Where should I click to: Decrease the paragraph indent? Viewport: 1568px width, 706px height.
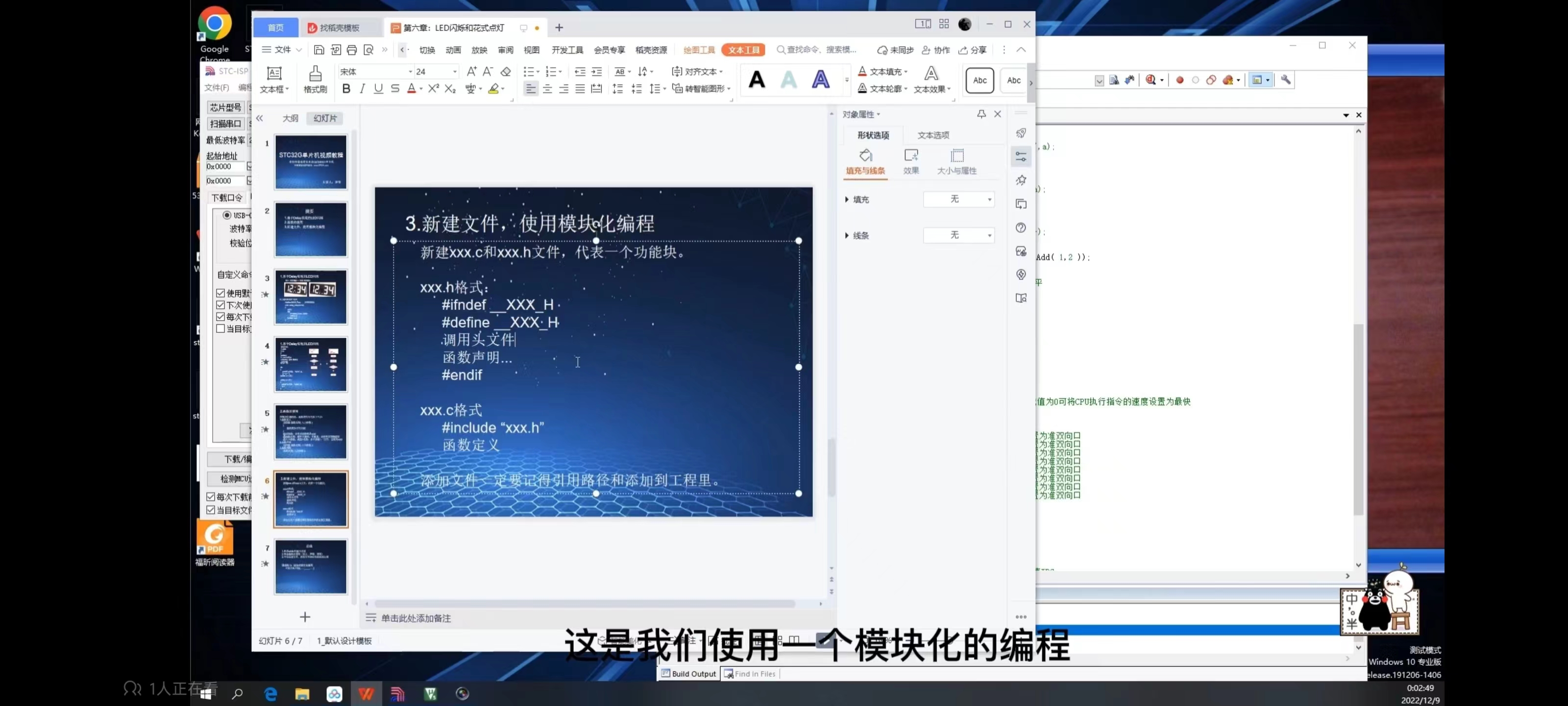click(580, 71)
